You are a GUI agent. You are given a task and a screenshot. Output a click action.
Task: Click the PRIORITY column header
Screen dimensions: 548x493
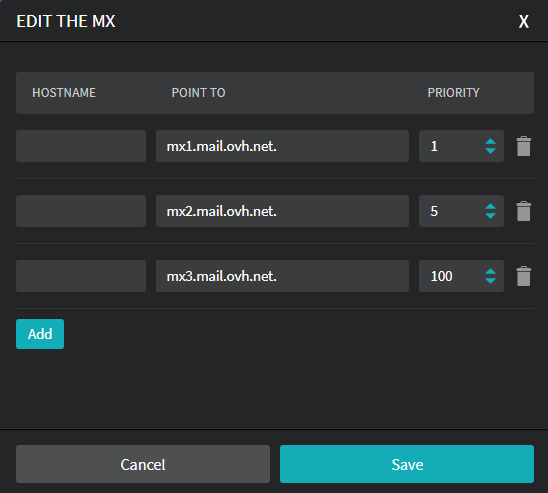click(454, 93)
